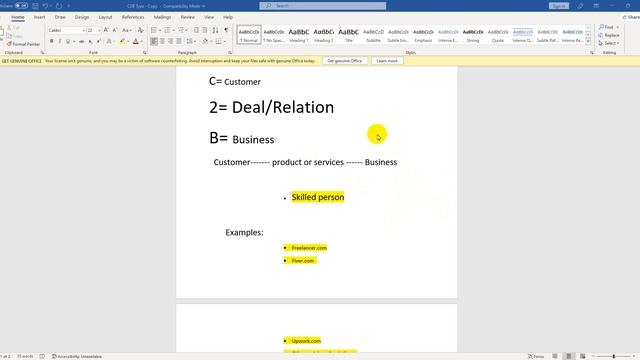Viewport: 640px width, 360px height.
Task: Click the zoom slider in status bar
Action: click(x=613, y=356)
